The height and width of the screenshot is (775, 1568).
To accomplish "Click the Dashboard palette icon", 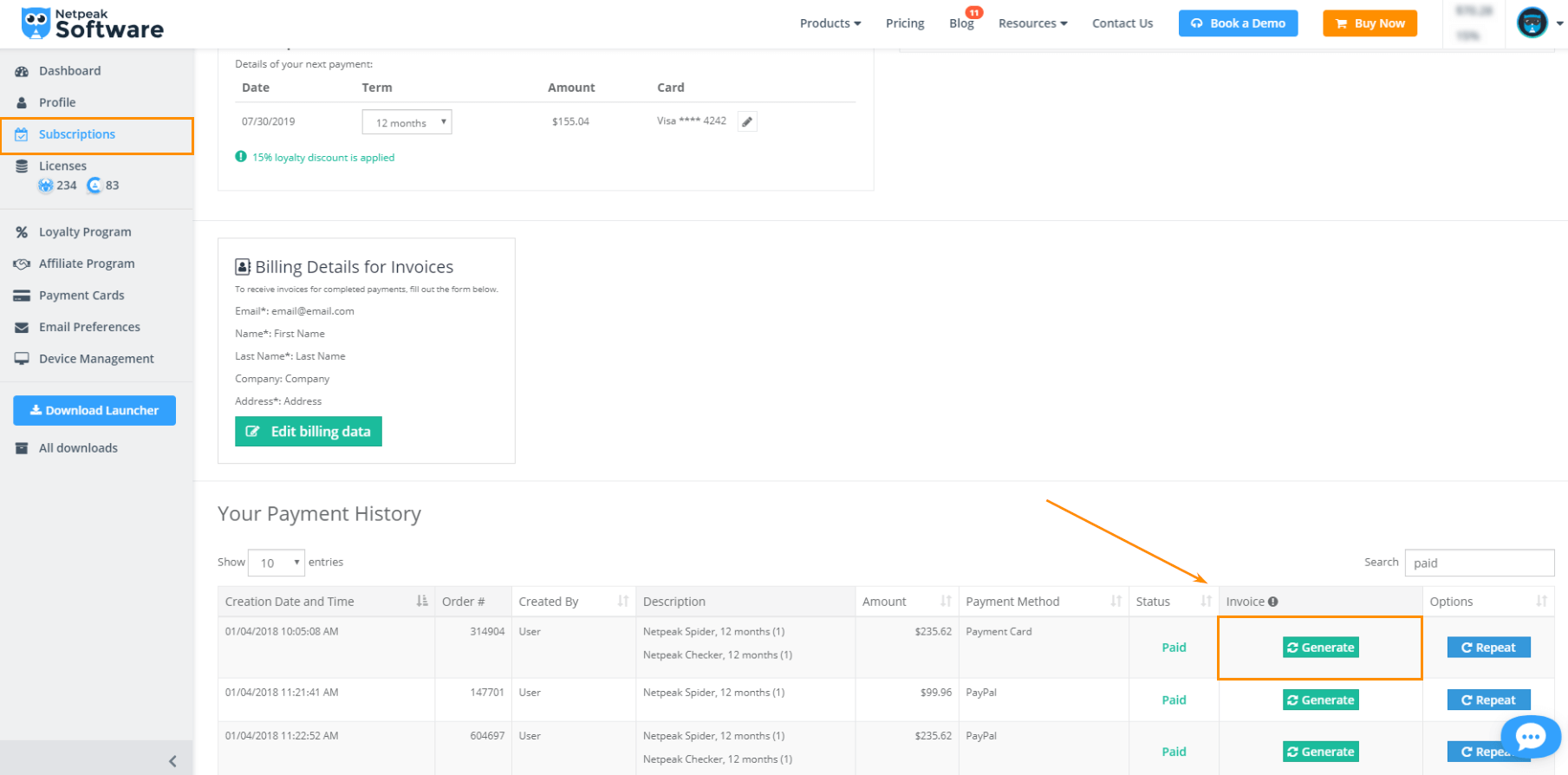I will coord(22,71).
